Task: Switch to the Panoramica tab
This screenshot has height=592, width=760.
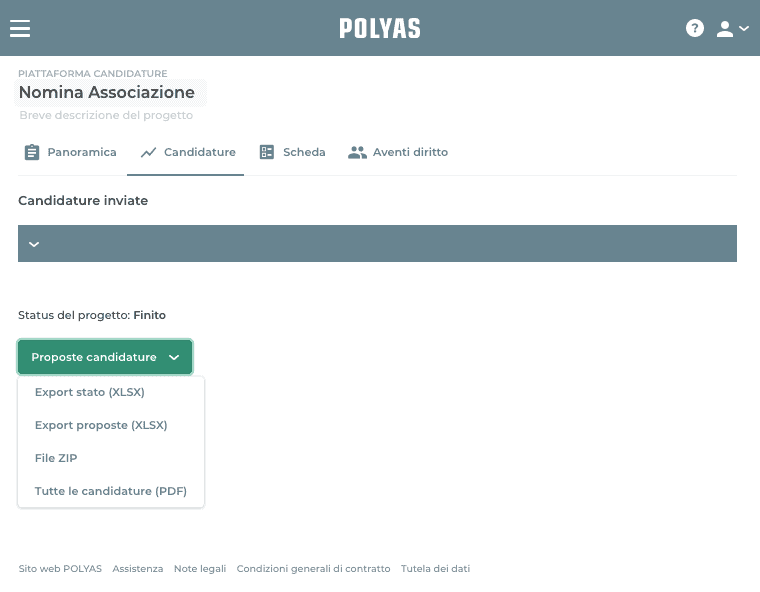Action: coord(82,153)
